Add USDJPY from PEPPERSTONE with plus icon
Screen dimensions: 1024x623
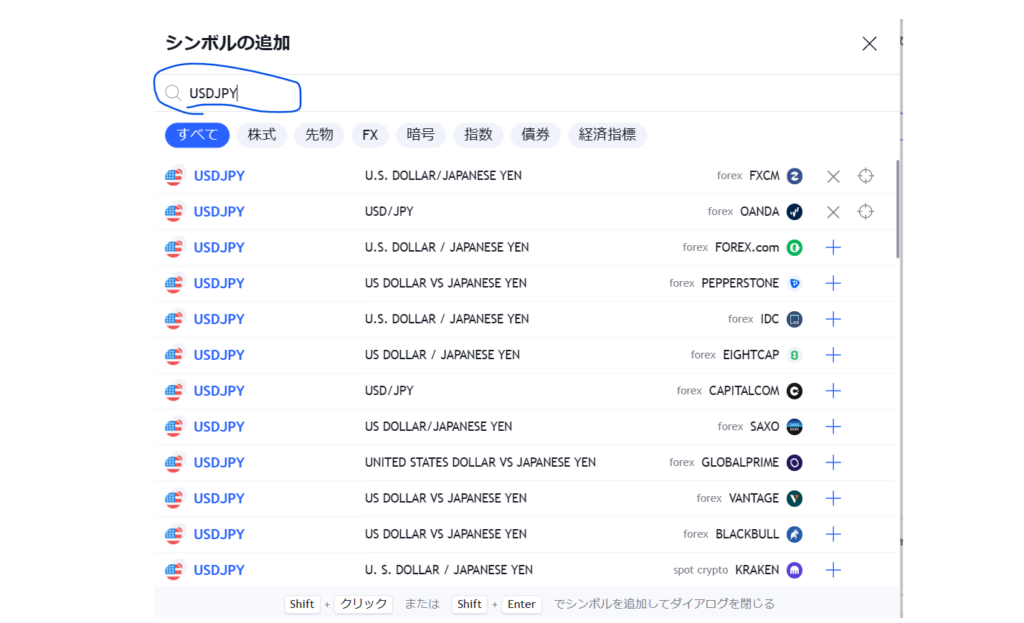(833, 283)
